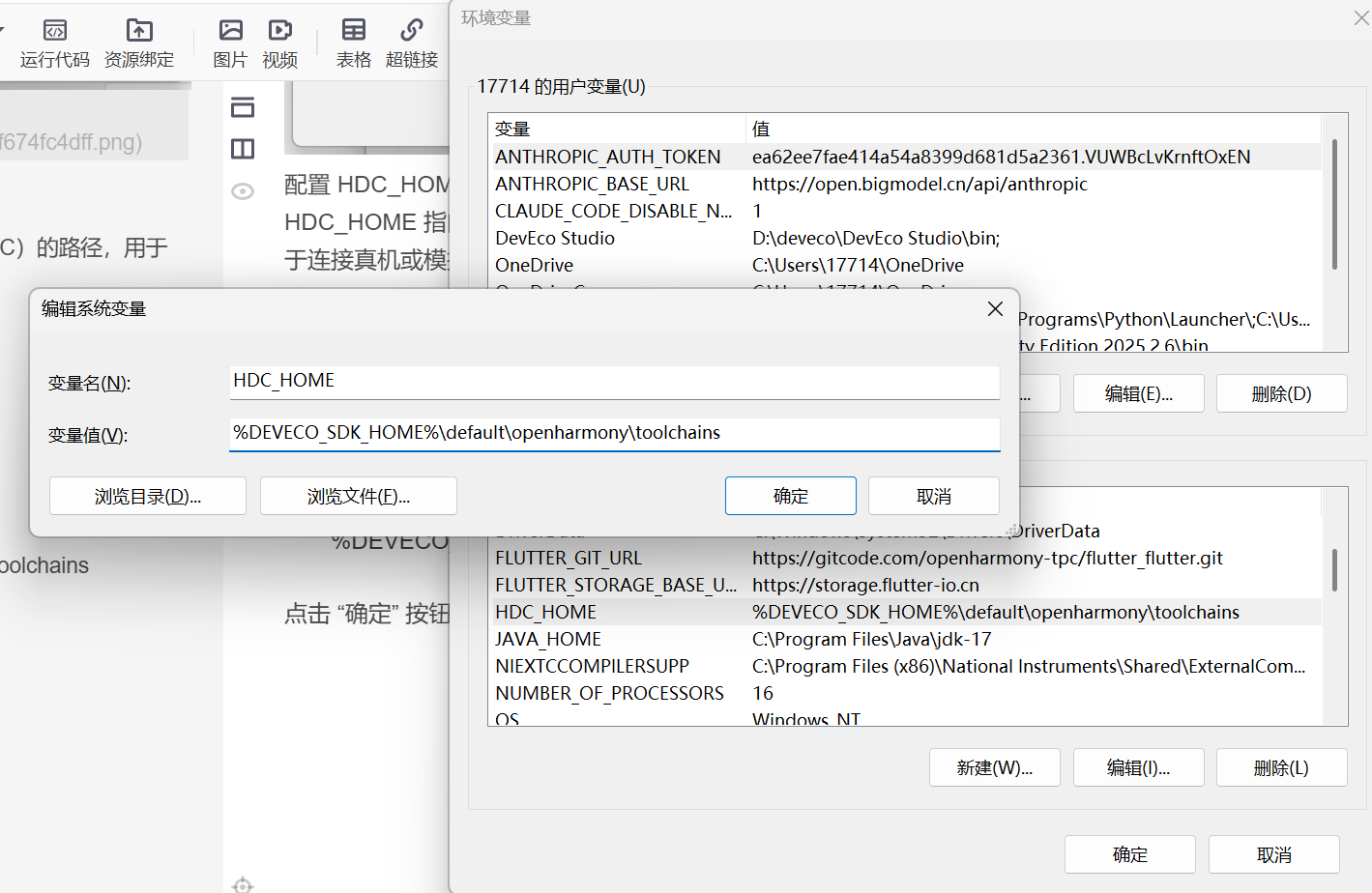Screen dimensions: 1372x893
Task: Select the OneDrive user variable row
Action: tap(905, 265)
